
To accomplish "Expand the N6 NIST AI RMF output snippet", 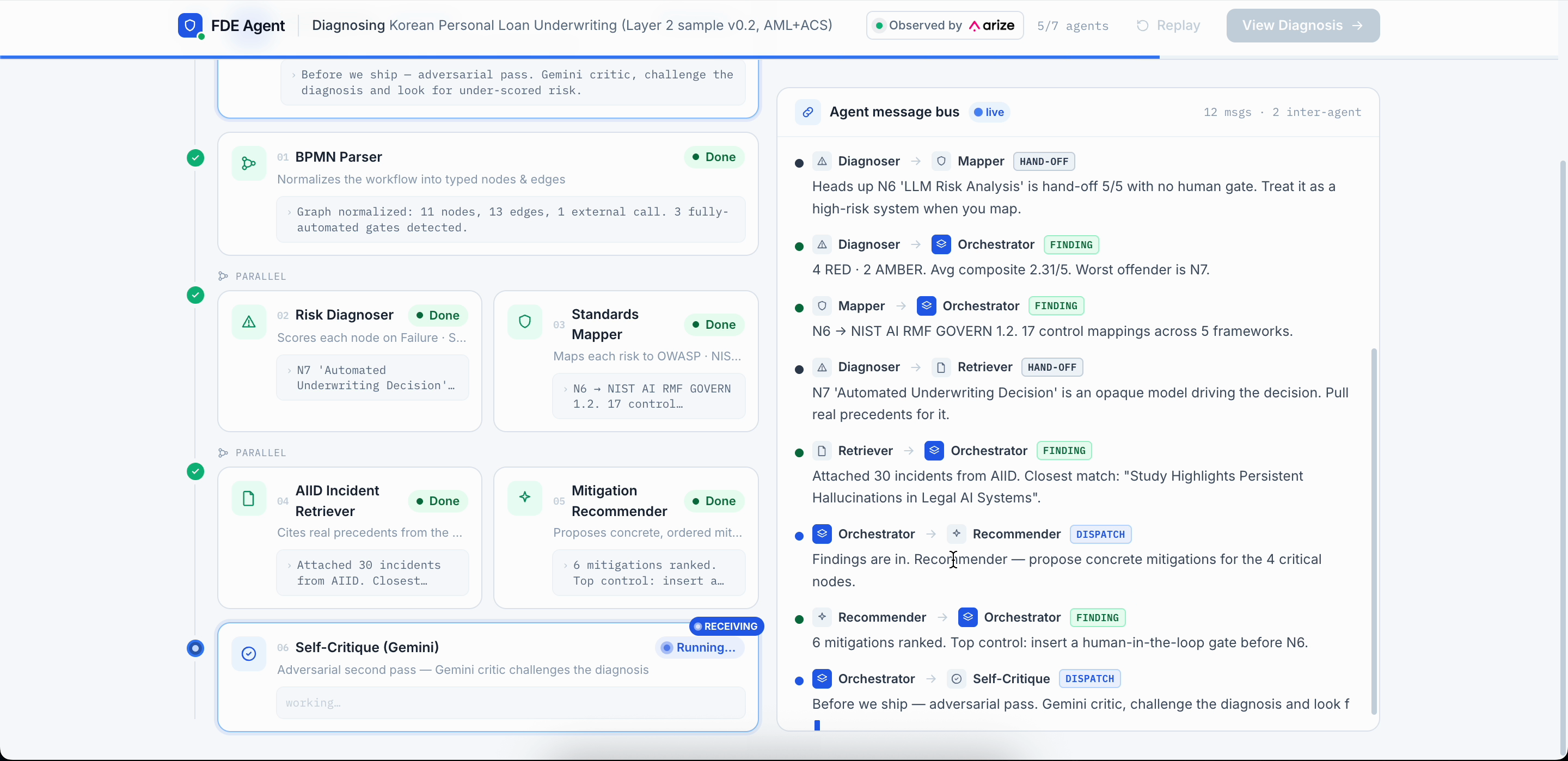I will point(649,396).
